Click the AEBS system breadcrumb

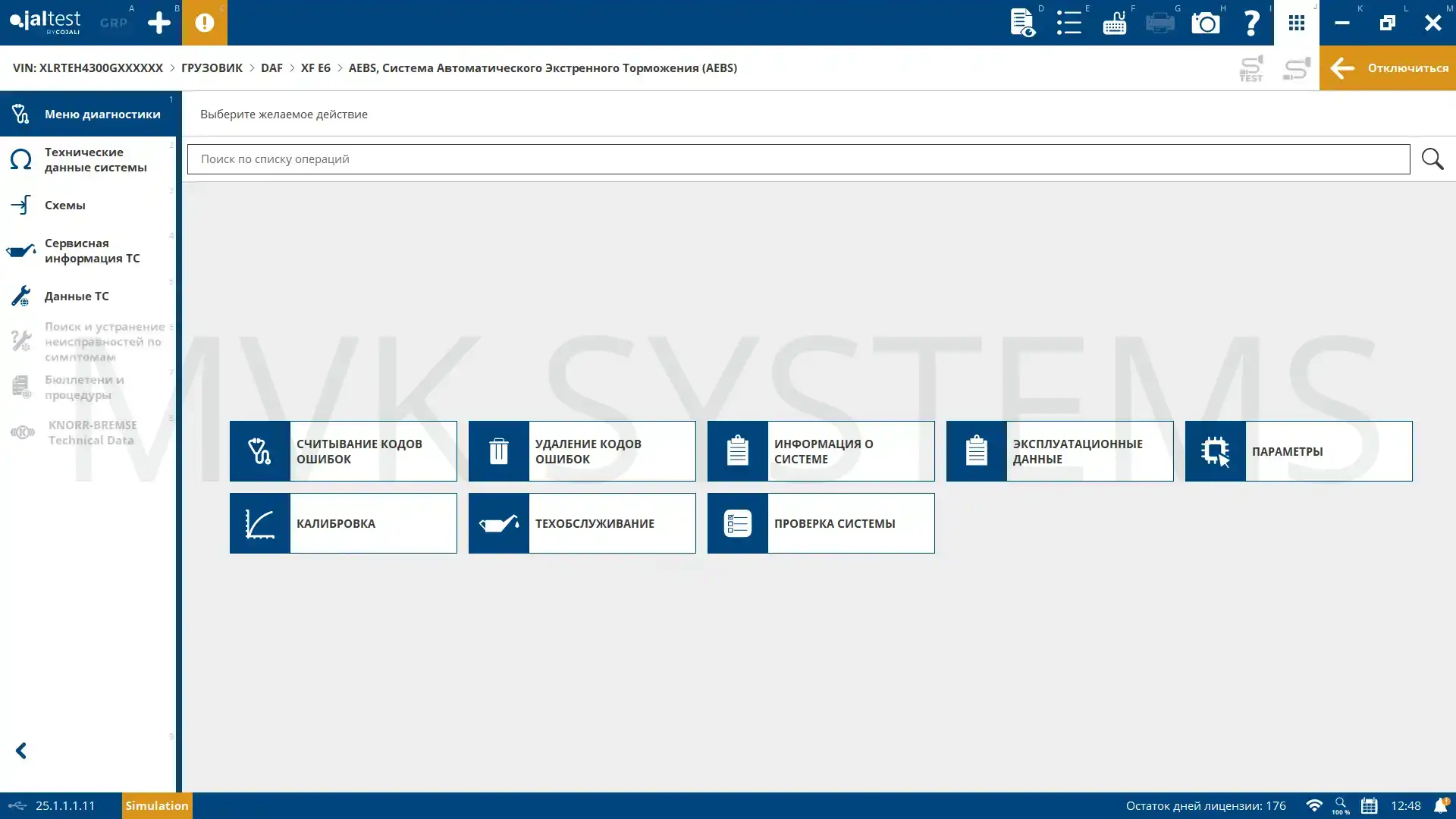click(x=543, y=67)
